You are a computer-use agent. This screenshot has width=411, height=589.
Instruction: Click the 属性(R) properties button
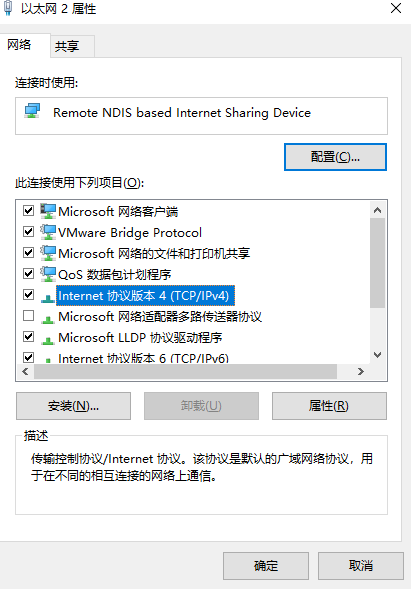pyautogui.click(x=329, y=406)
